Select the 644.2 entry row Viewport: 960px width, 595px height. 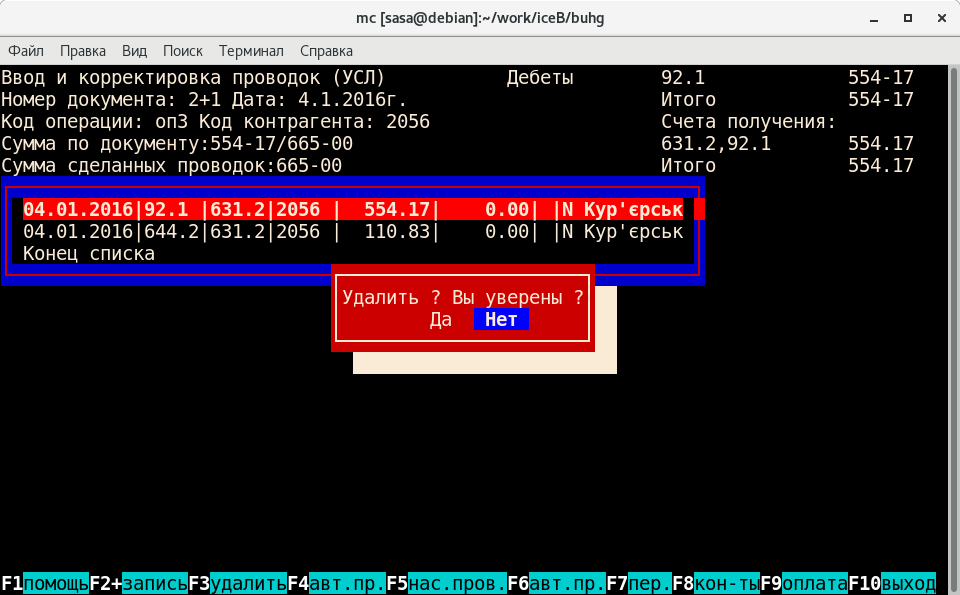[353, 232]
